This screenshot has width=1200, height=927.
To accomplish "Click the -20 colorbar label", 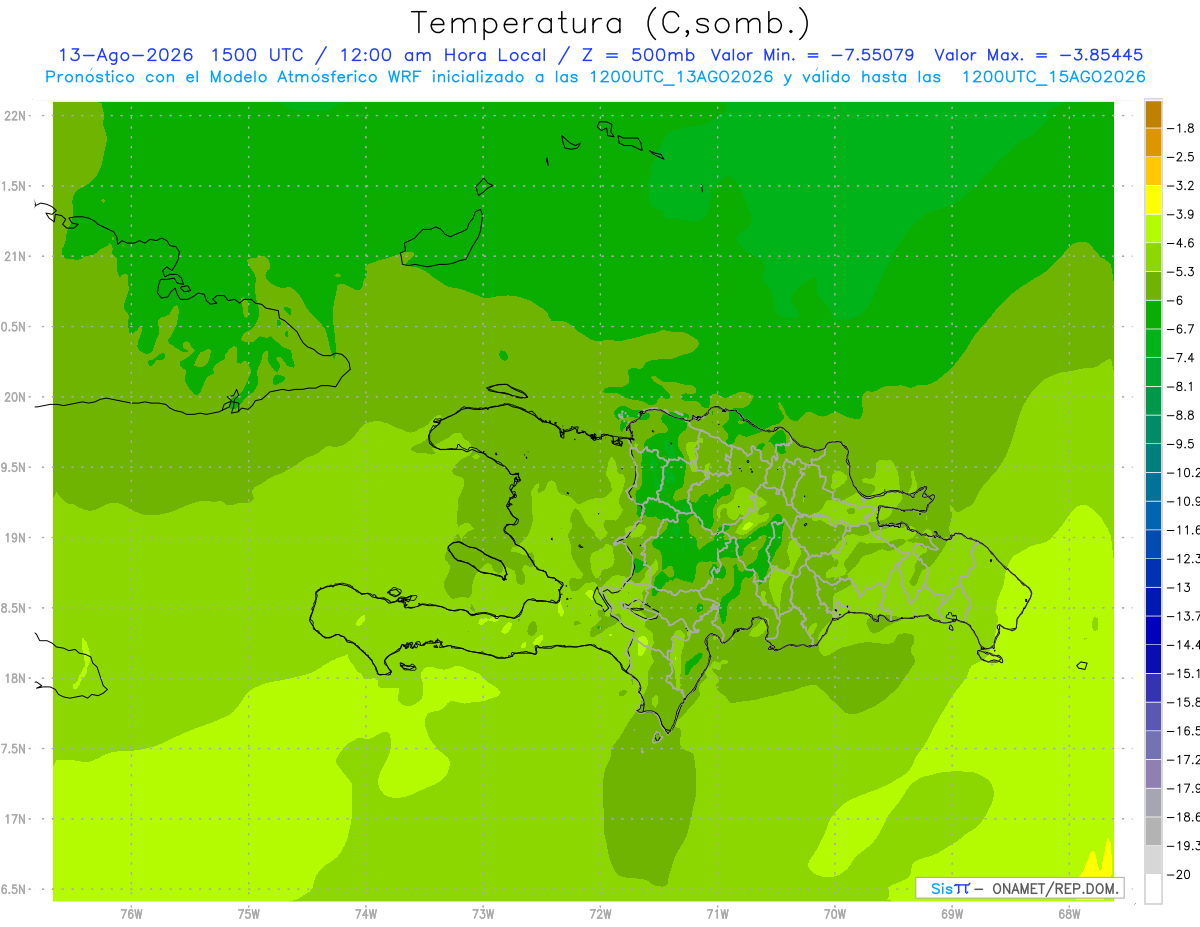I will 1179,874.
